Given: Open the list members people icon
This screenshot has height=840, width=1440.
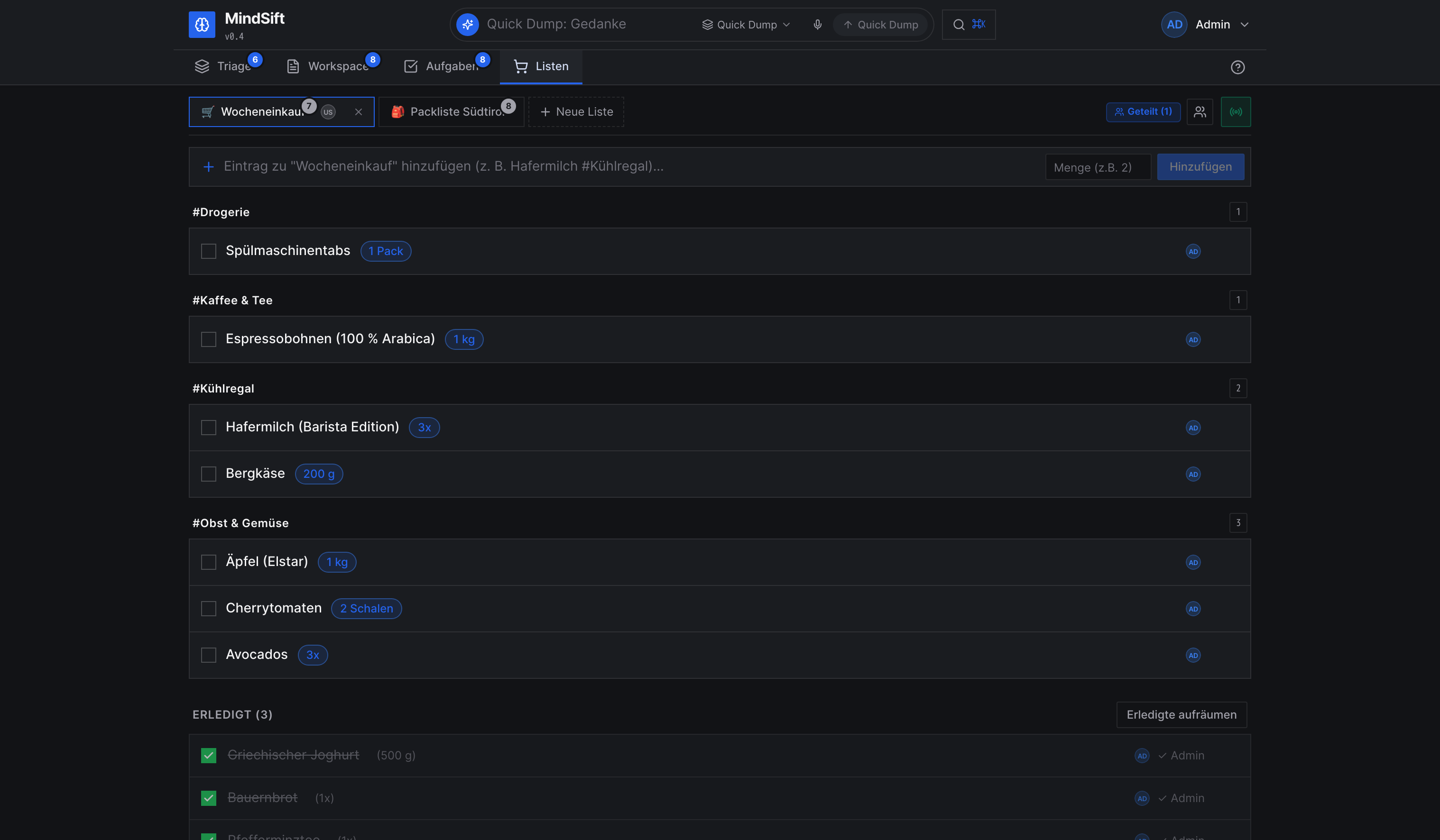Looking at the screenshot, I should tap(1200, 112).
